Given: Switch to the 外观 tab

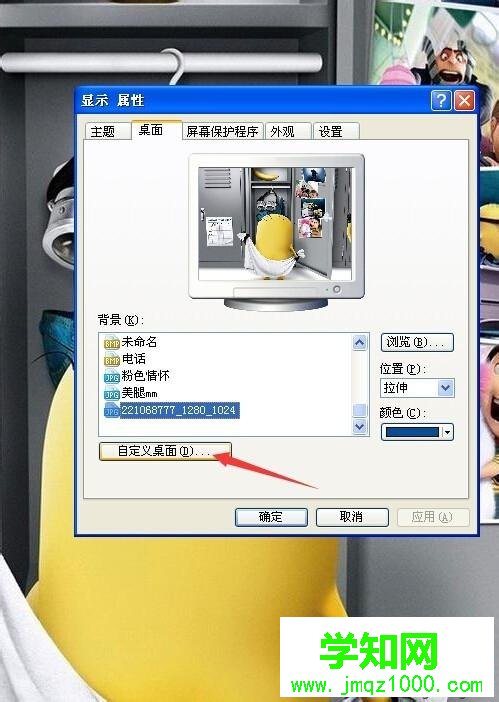Looking at the screenshot, I should 288,132.
